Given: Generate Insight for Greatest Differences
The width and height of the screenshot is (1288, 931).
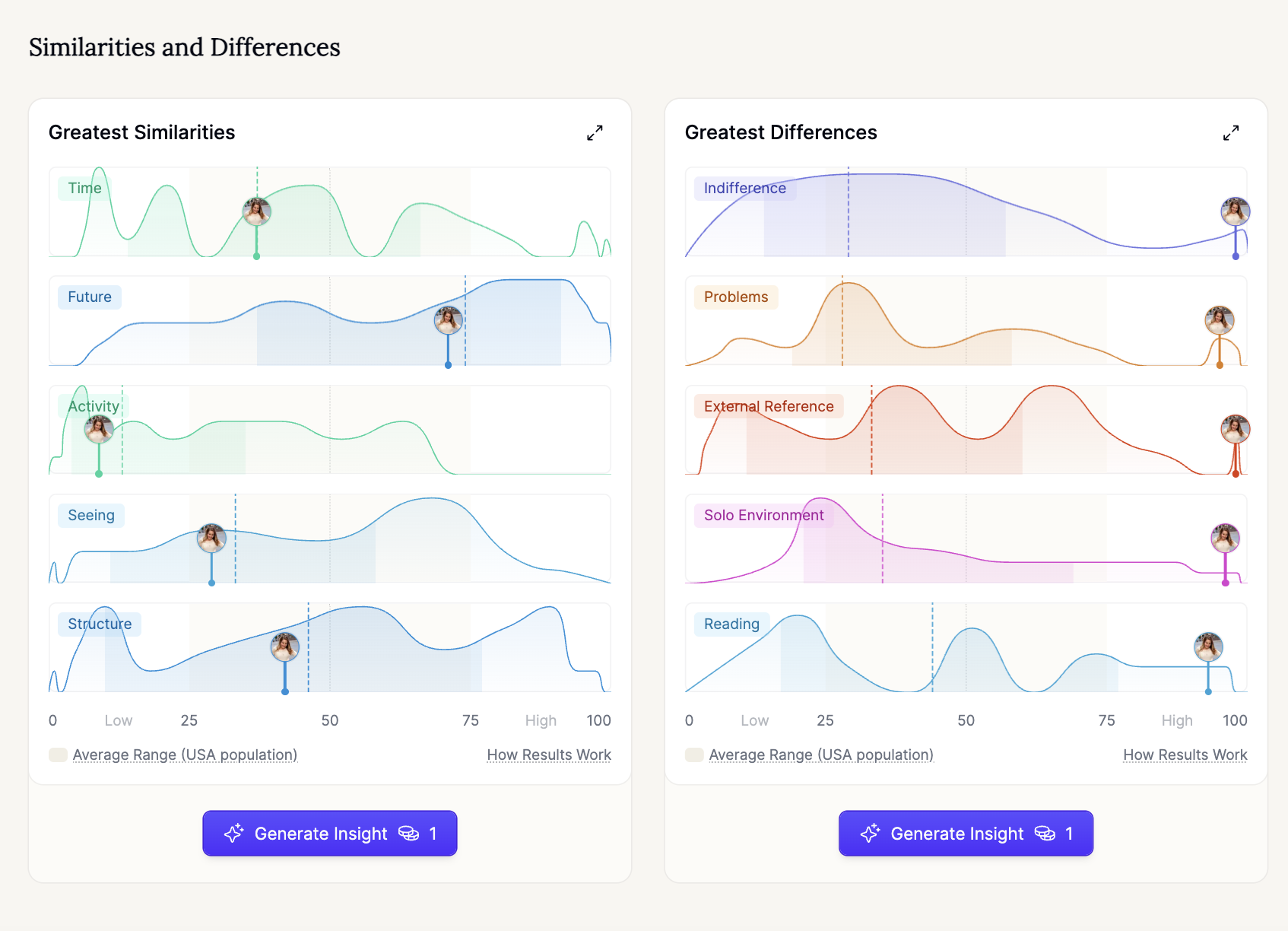Looking at the screenshot, I should tap(966, 834).
